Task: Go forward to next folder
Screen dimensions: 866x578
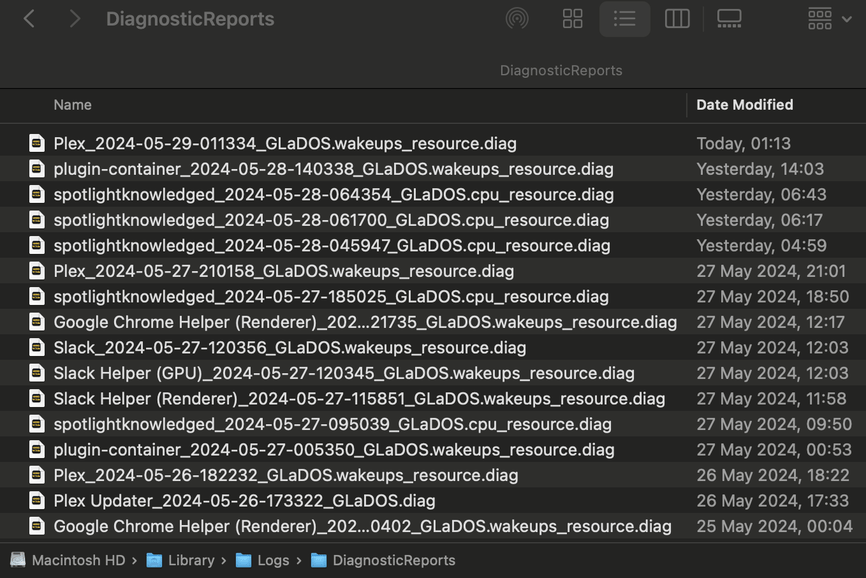Action: 75,19
